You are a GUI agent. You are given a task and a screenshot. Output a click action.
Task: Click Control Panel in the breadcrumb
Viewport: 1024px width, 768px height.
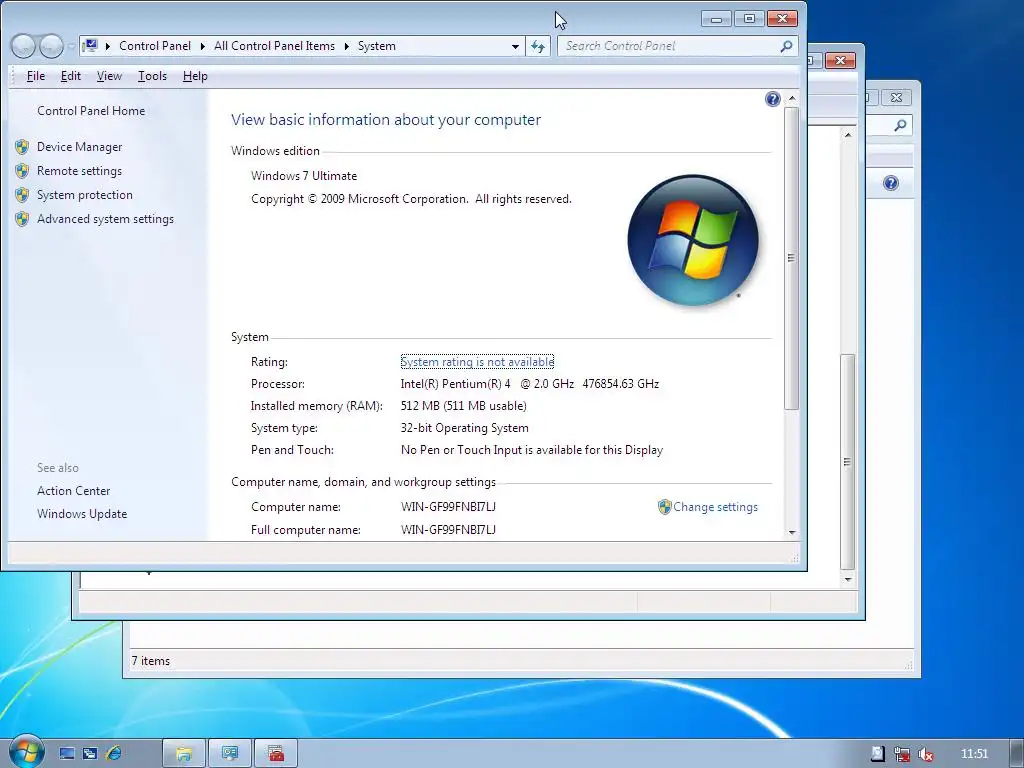[x=155, y=46]
